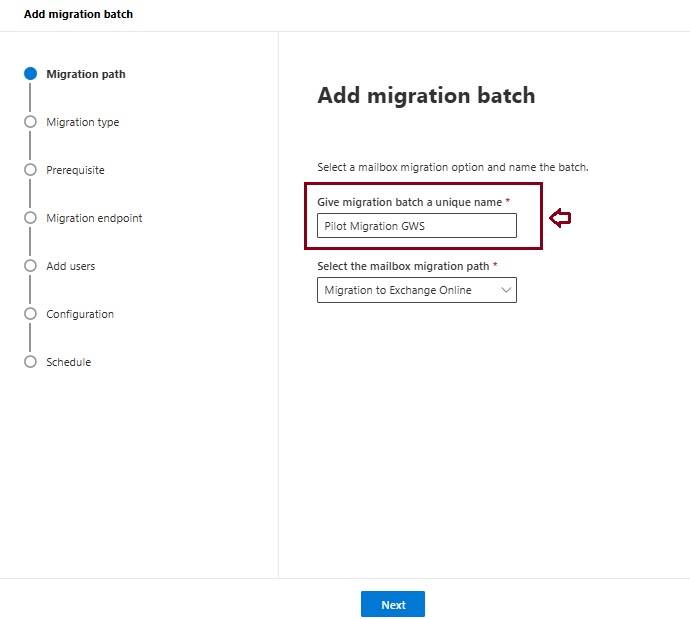Image resolution: width=690 pixels, height=619 pixels.
Task: Open the Prerequisite step label
Action: [75, 170]
